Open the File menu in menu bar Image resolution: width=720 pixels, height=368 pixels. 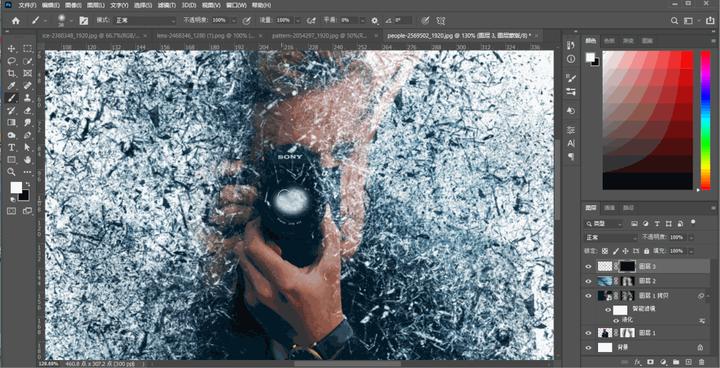tap(27, 6)
